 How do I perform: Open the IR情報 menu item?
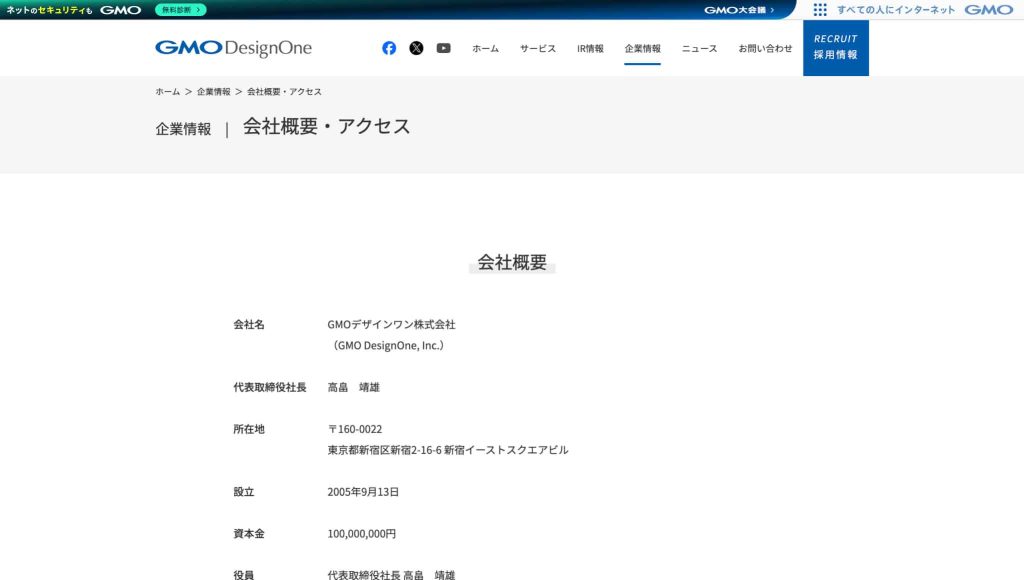590,48
